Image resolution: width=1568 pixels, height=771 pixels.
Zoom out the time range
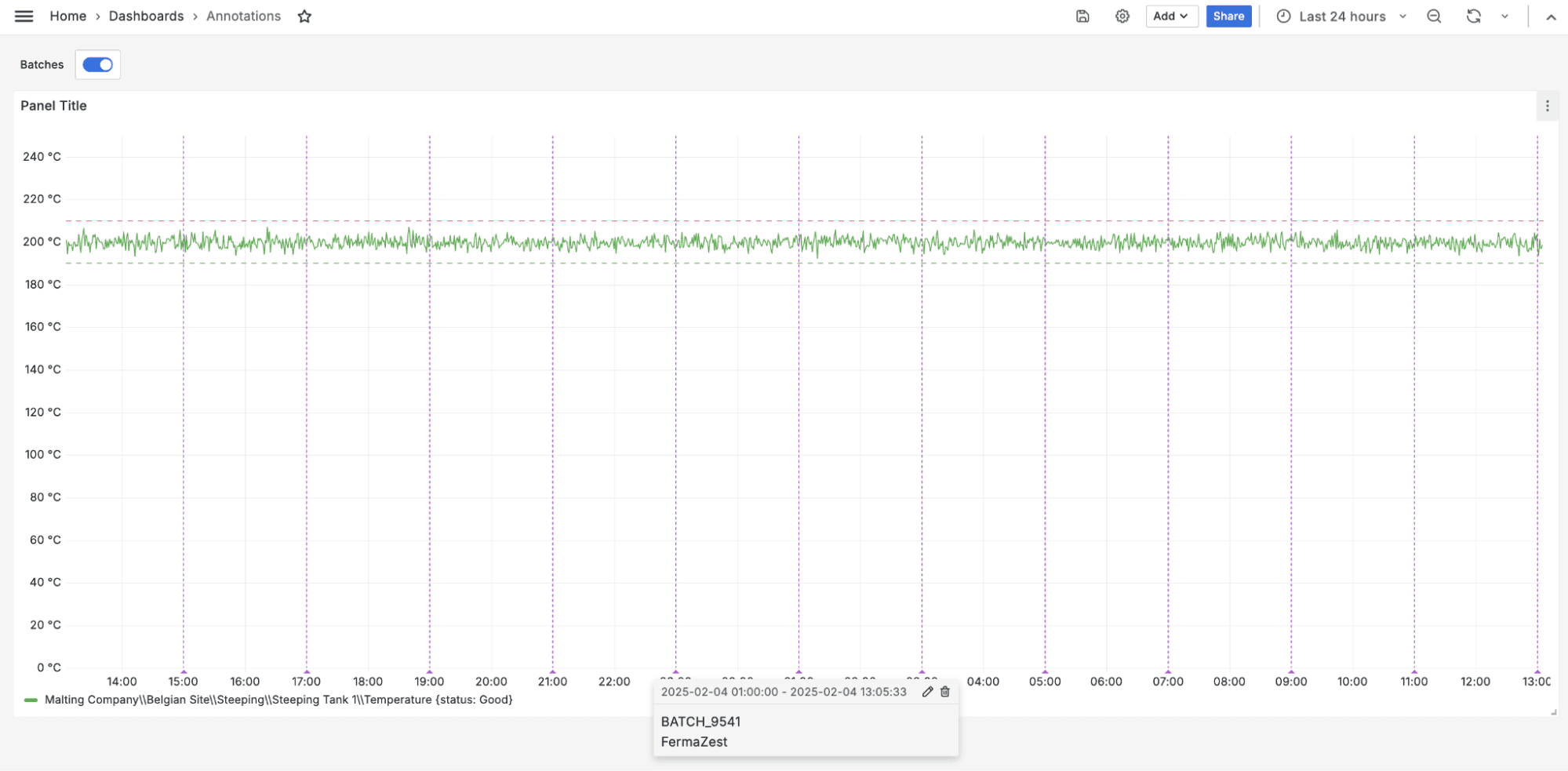click(1433, 16)
